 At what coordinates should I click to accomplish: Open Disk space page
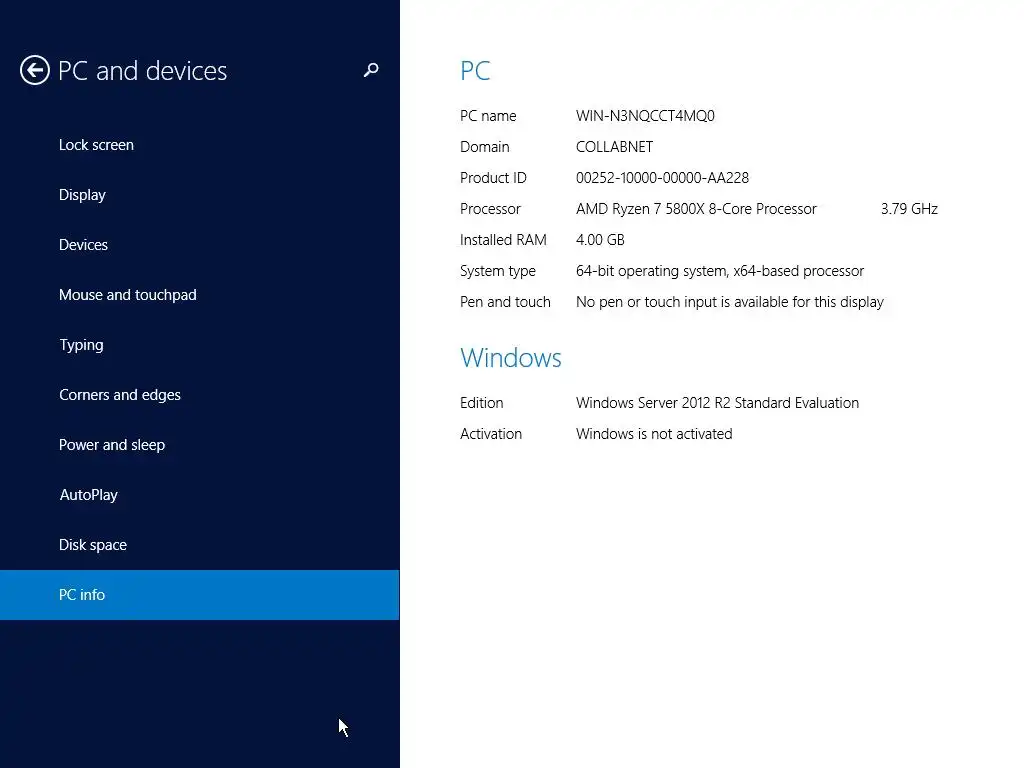199,545
